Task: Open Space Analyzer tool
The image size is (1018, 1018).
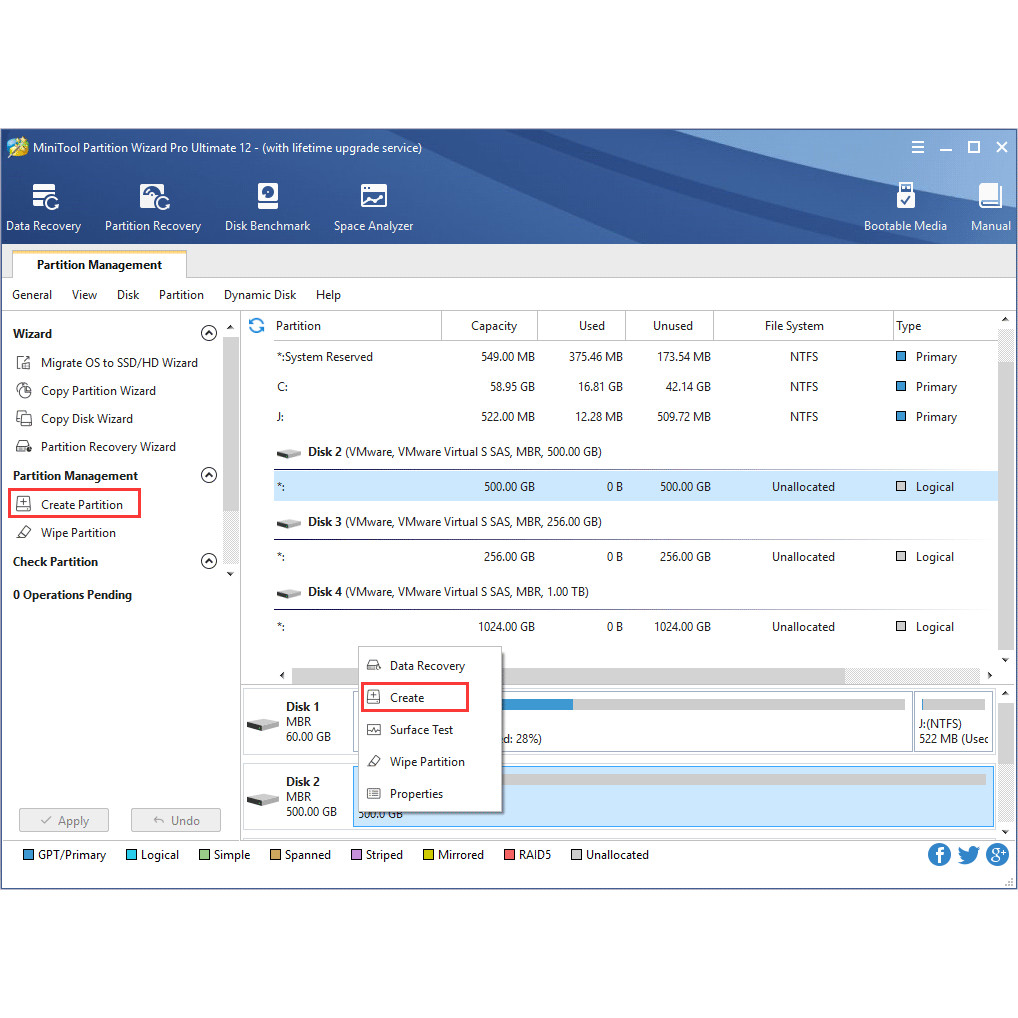Action: [x=373, y=207]
